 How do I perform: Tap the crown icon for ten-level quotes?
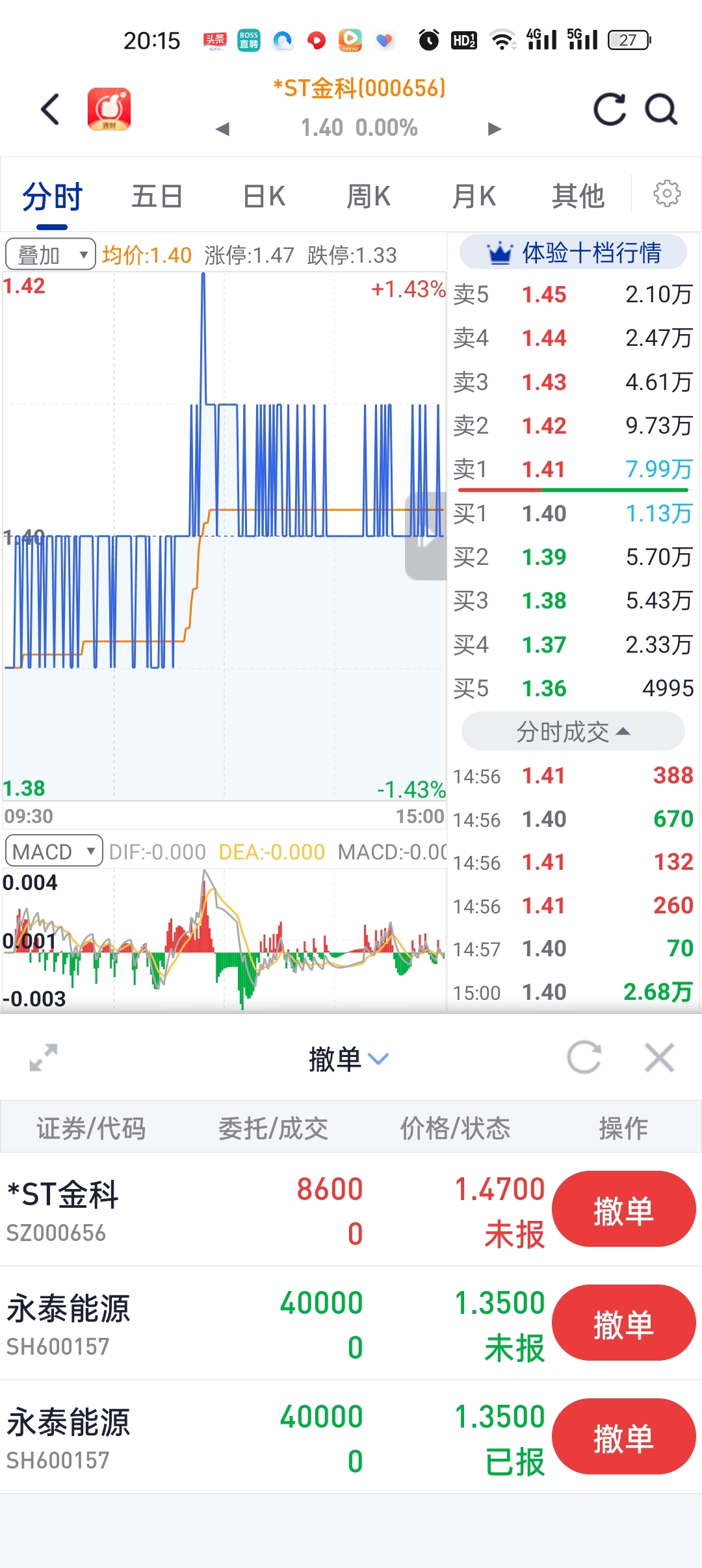500,253
